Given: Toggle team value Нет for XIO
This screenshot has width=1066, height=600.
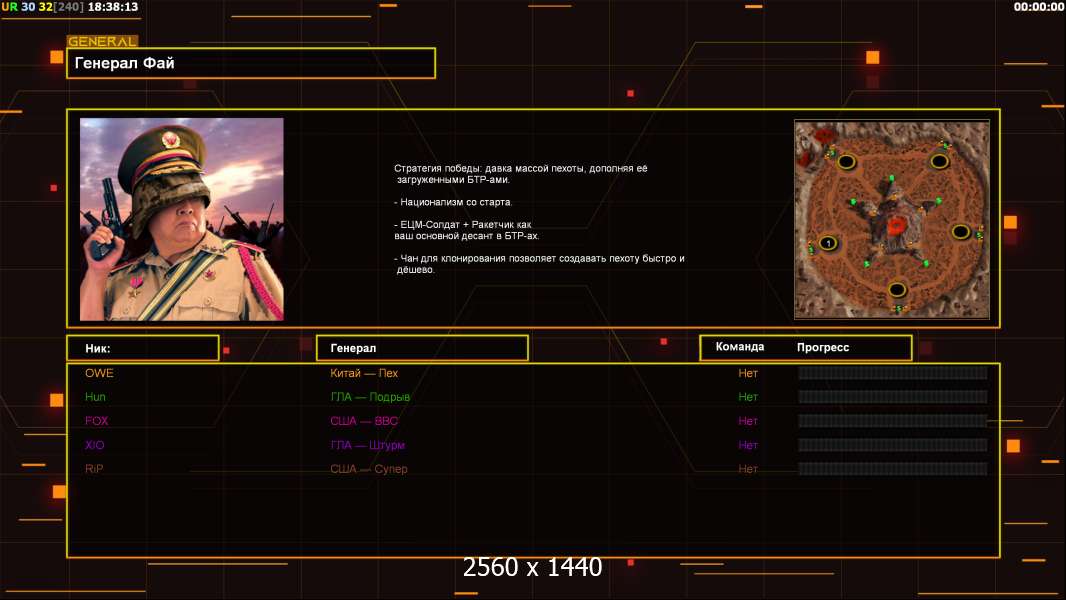Looking at the screenshot, I should coord(748,445).
